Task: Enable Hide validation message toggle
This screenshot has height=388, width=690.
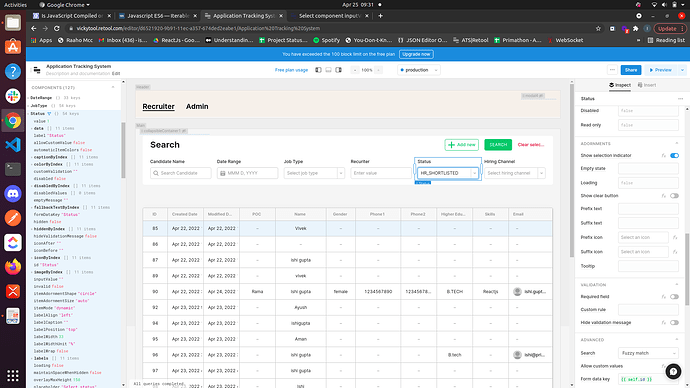Action: click(674, 323)
